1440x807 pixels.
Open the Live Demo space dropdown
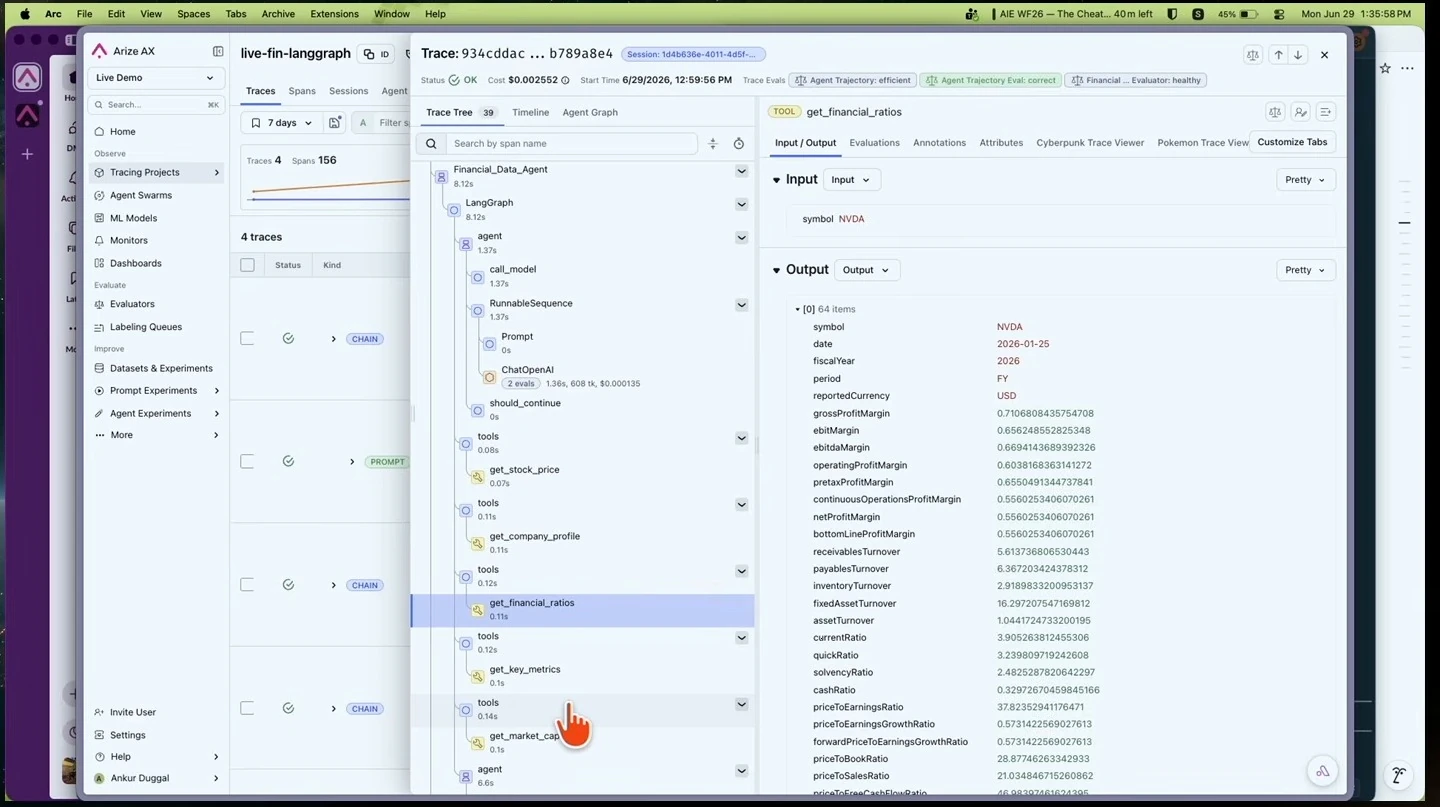(x=155, y=78)
